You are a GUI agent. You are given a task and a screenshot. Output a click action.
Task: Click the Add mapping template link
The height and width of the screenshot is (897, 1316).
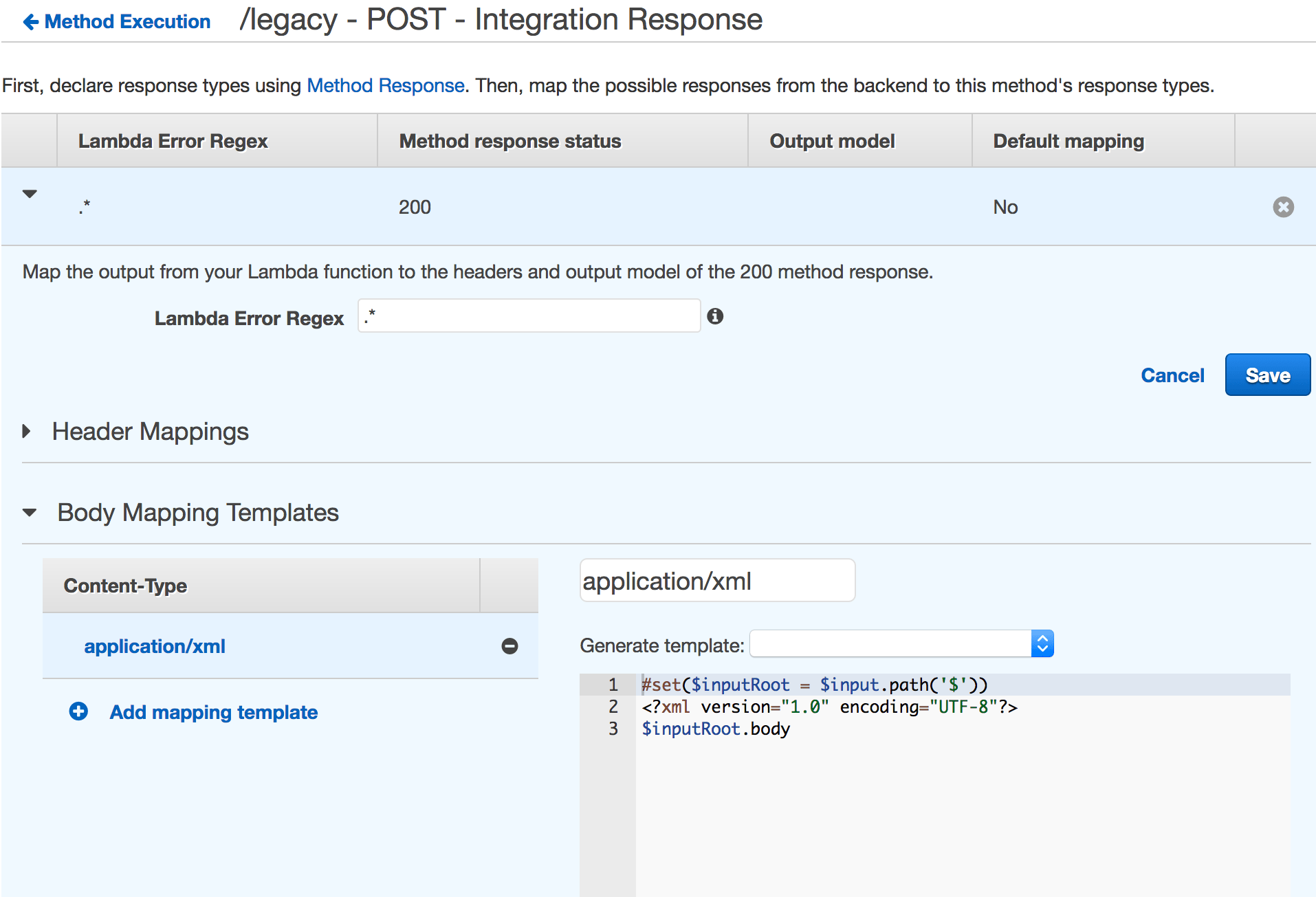click(213, 712)
